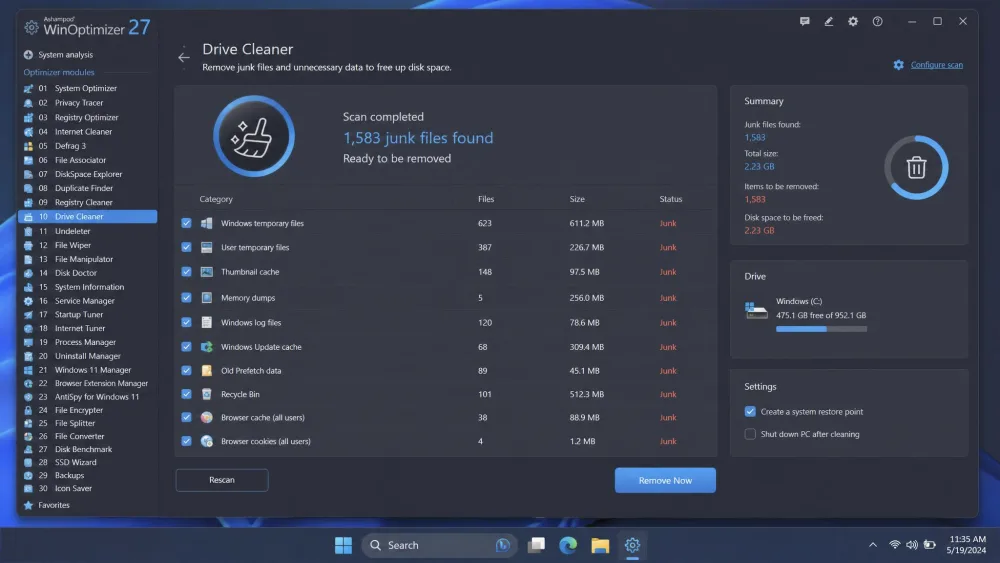
Task: Click the Copilot icon in search box
Action: (503, 545)
